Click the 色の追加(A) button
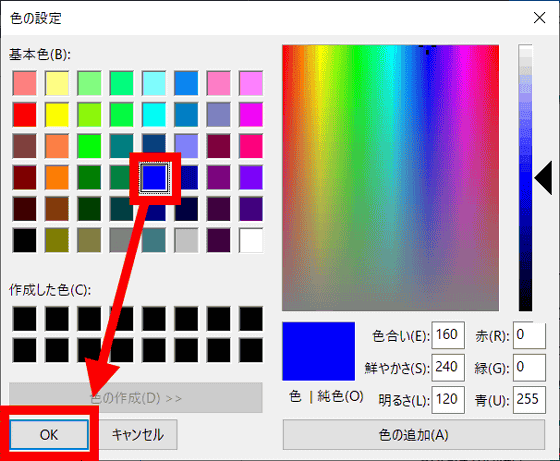The width and height of the screenshot is (560, 461). pyautogui.click(x=414, y=435)
